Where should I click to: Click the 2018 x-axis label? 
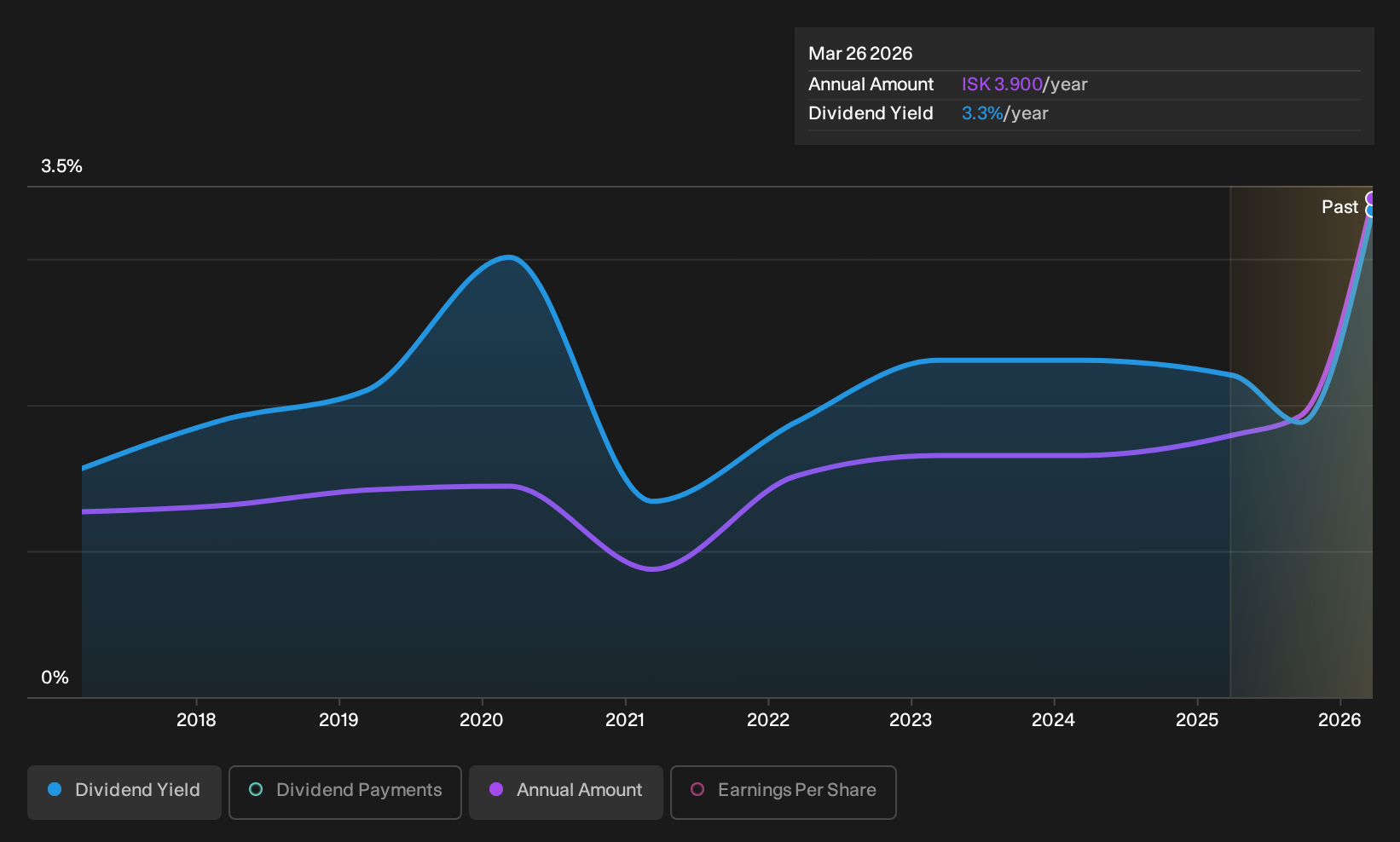196,720
